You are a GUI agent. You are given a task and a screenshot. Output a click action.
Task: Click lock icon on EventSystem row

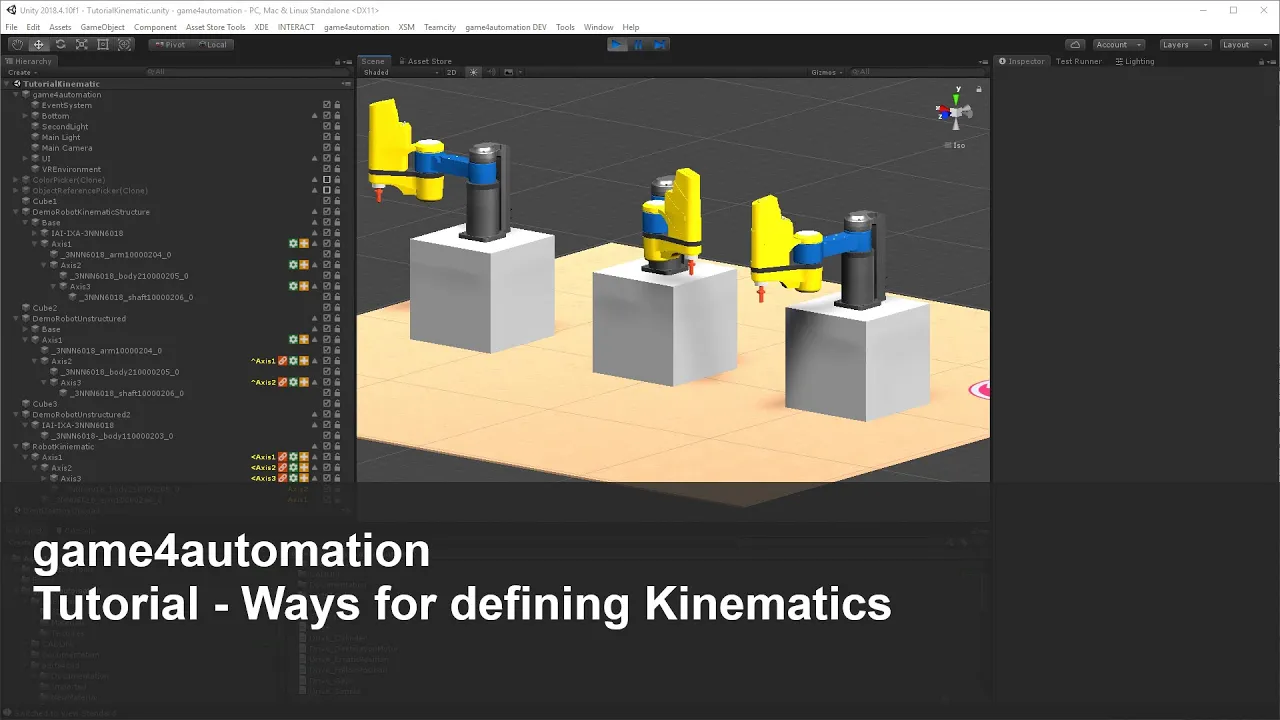pos(337,105)
